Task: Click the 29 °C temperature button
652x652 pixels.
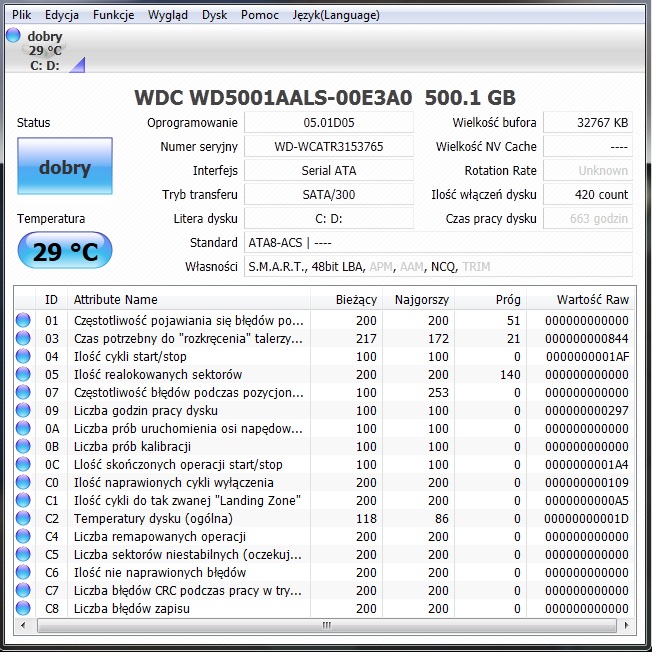Action: (64, 251)
